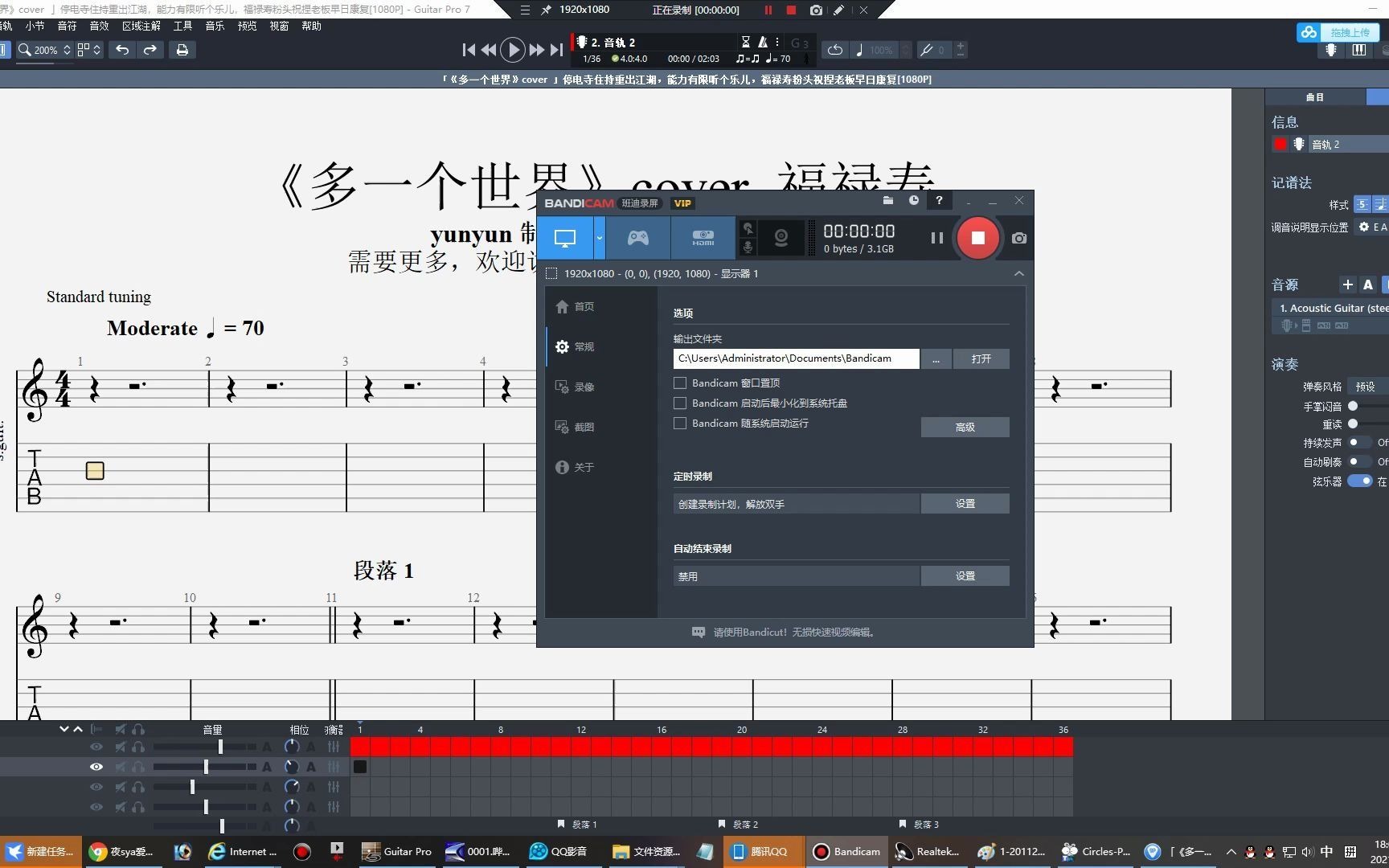1389x868 pixels.
Task: Click the pin icon on the top recording bar
Action: [546, 10]
